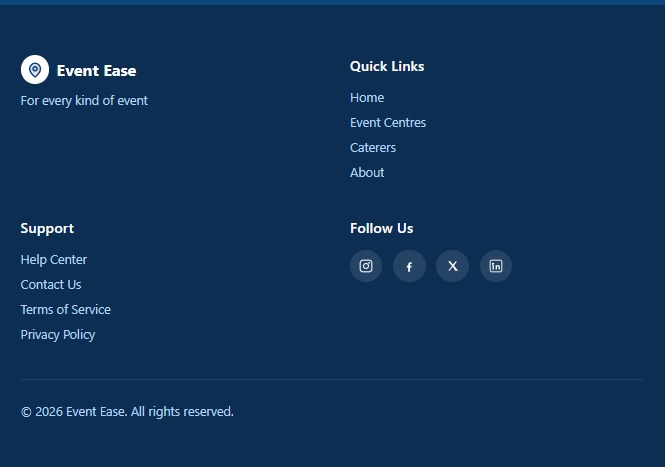Click the Event Ease location pin logo

(35, 70)
